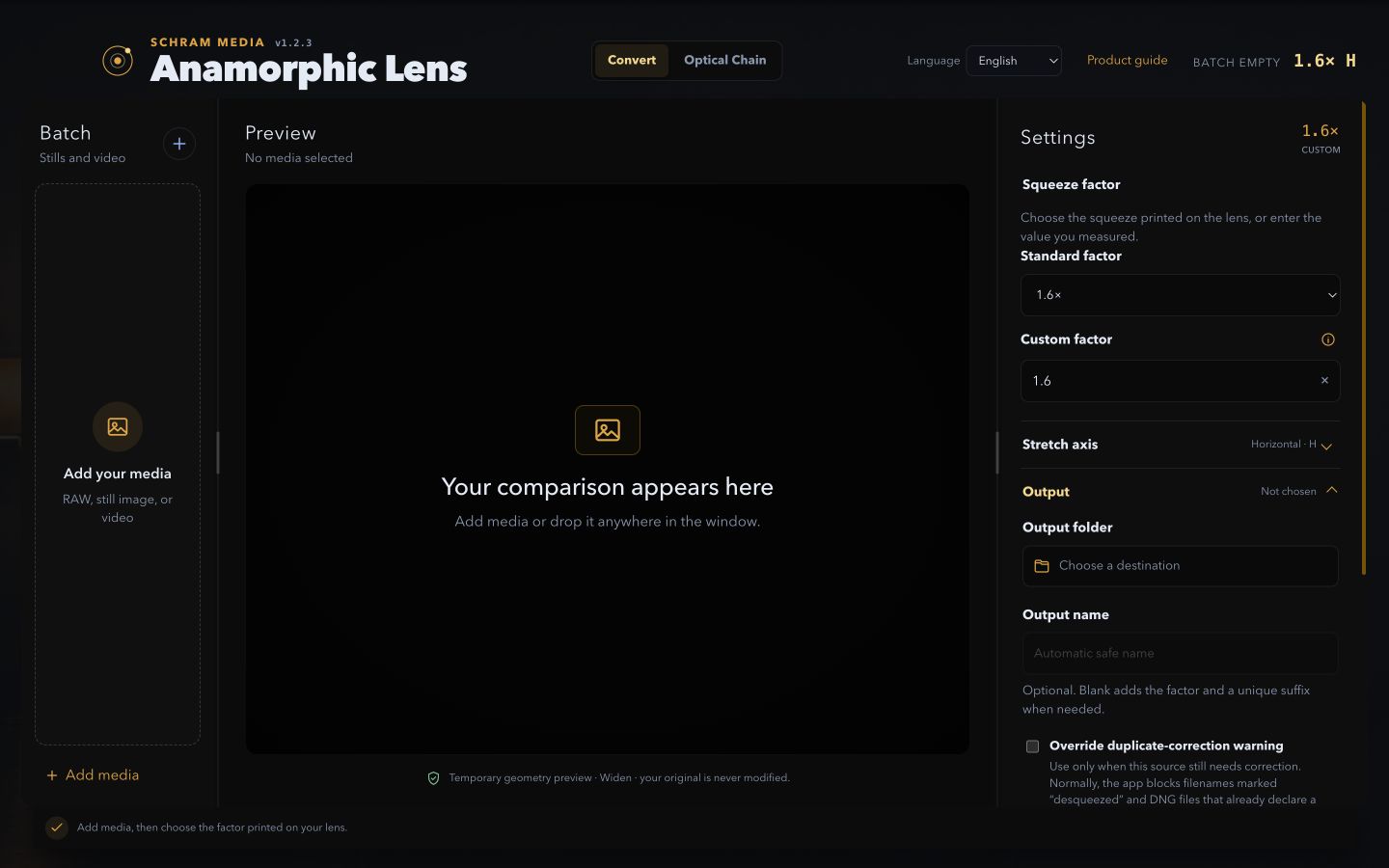Choose a destination output folder
The width and height of the screenshot is (1389, 868).
(1181, 566)
